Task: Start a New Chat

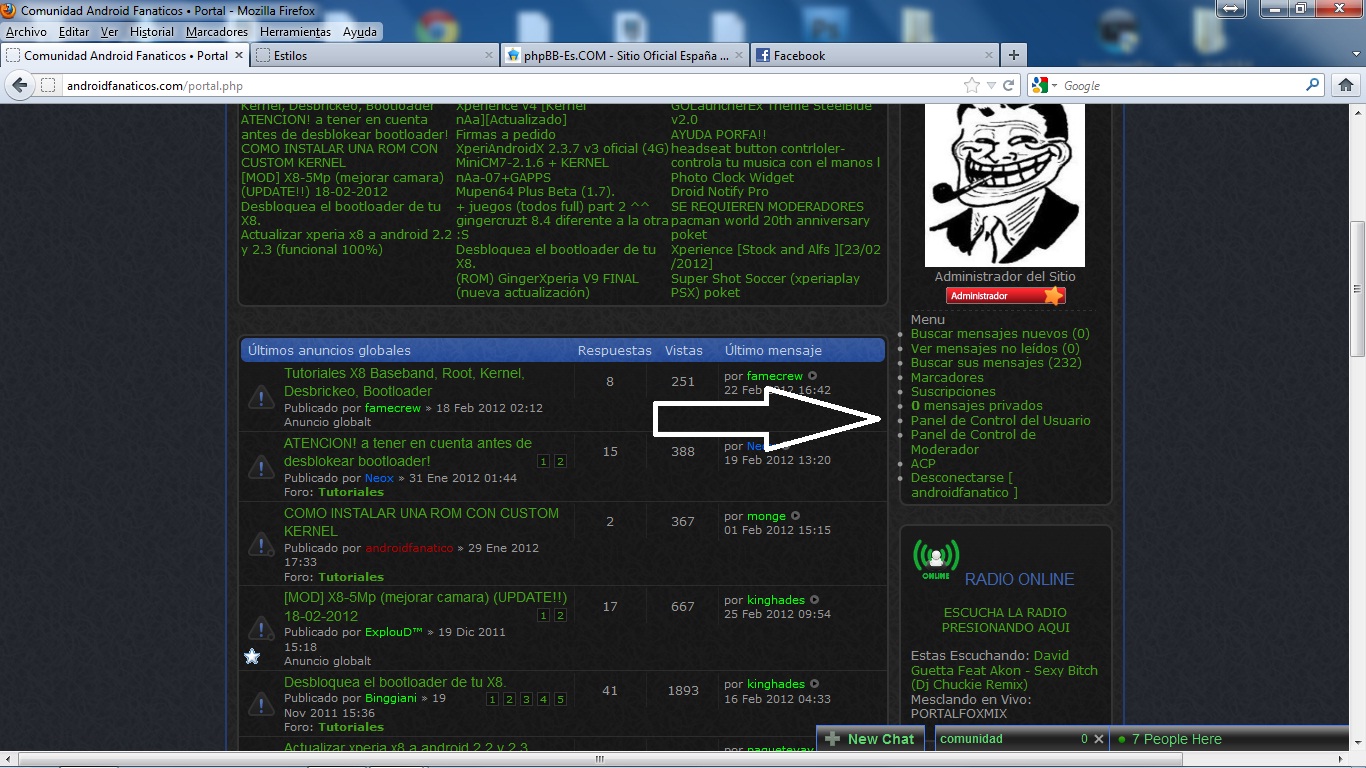Action: [870, 739]
